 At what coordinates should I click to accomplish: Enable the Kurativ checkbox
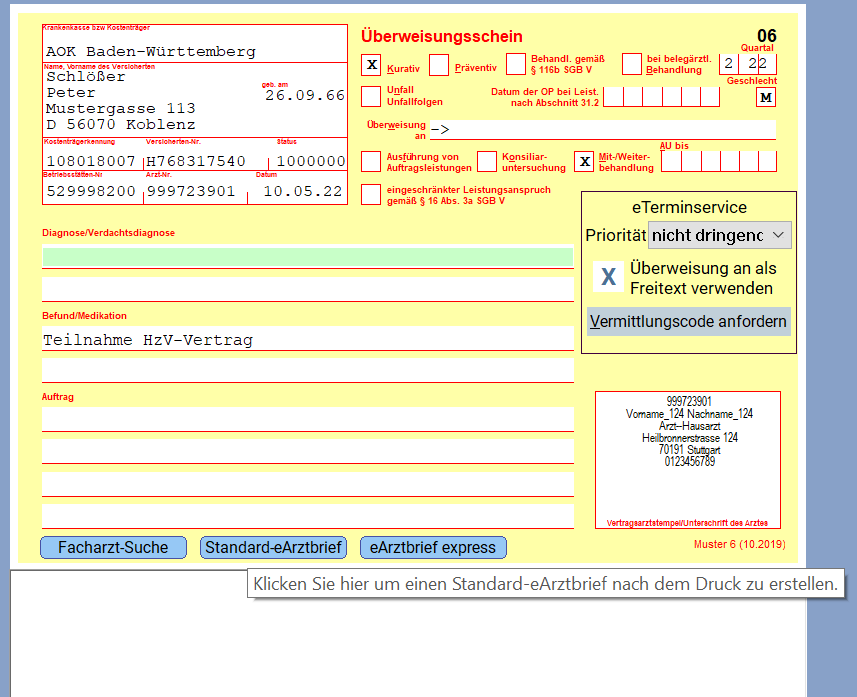point(371,65)
